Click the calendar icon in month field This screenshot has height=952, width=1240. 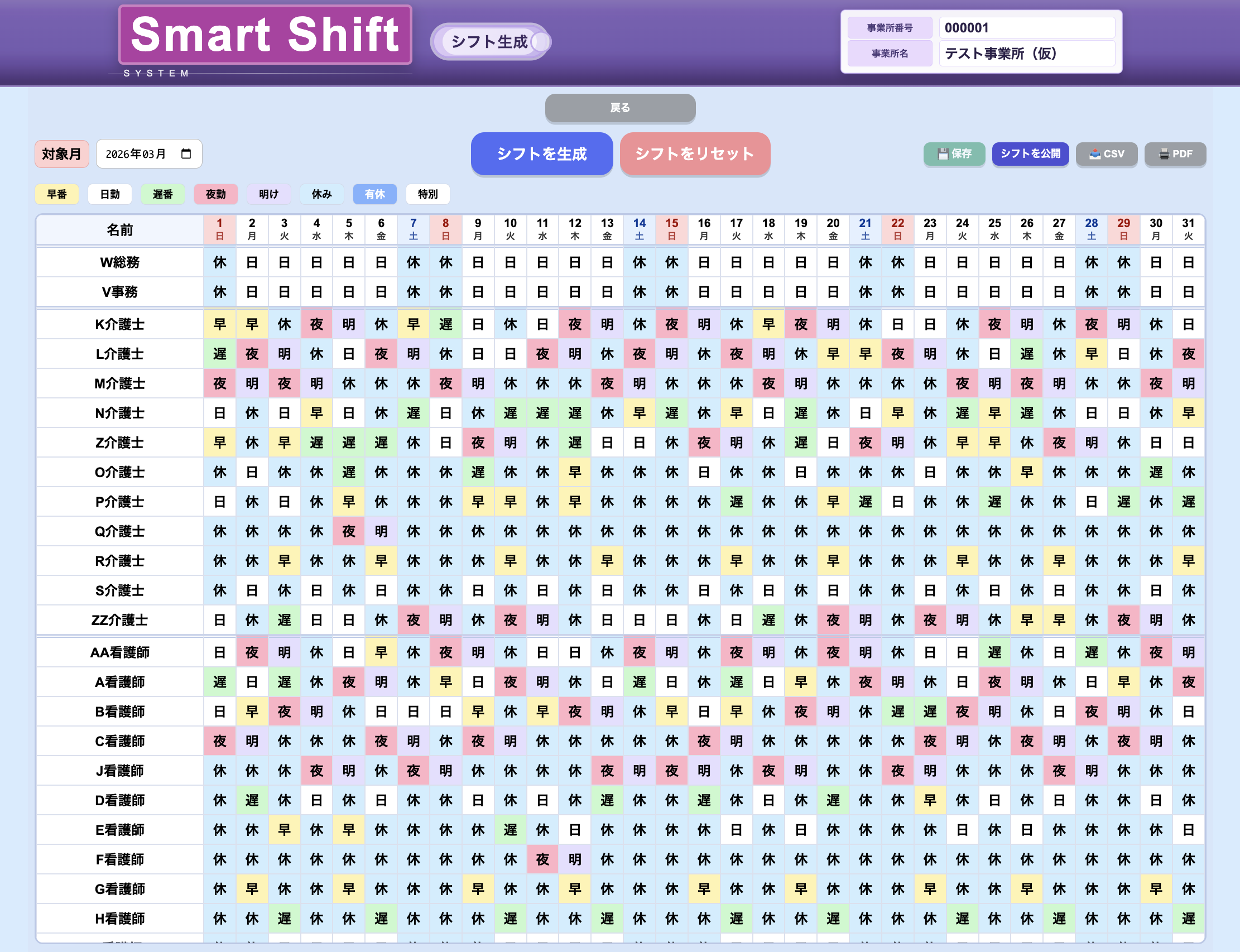(x=186, y=153)
